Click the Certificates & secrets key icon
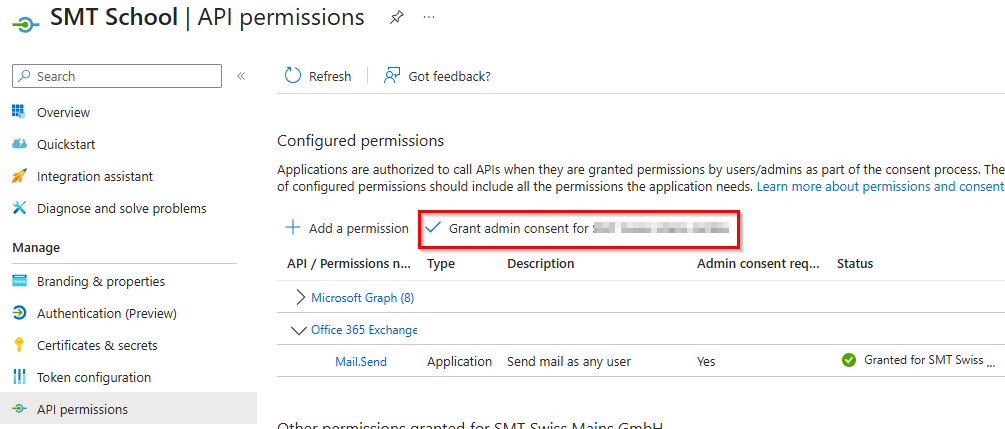 coord(19,345)
